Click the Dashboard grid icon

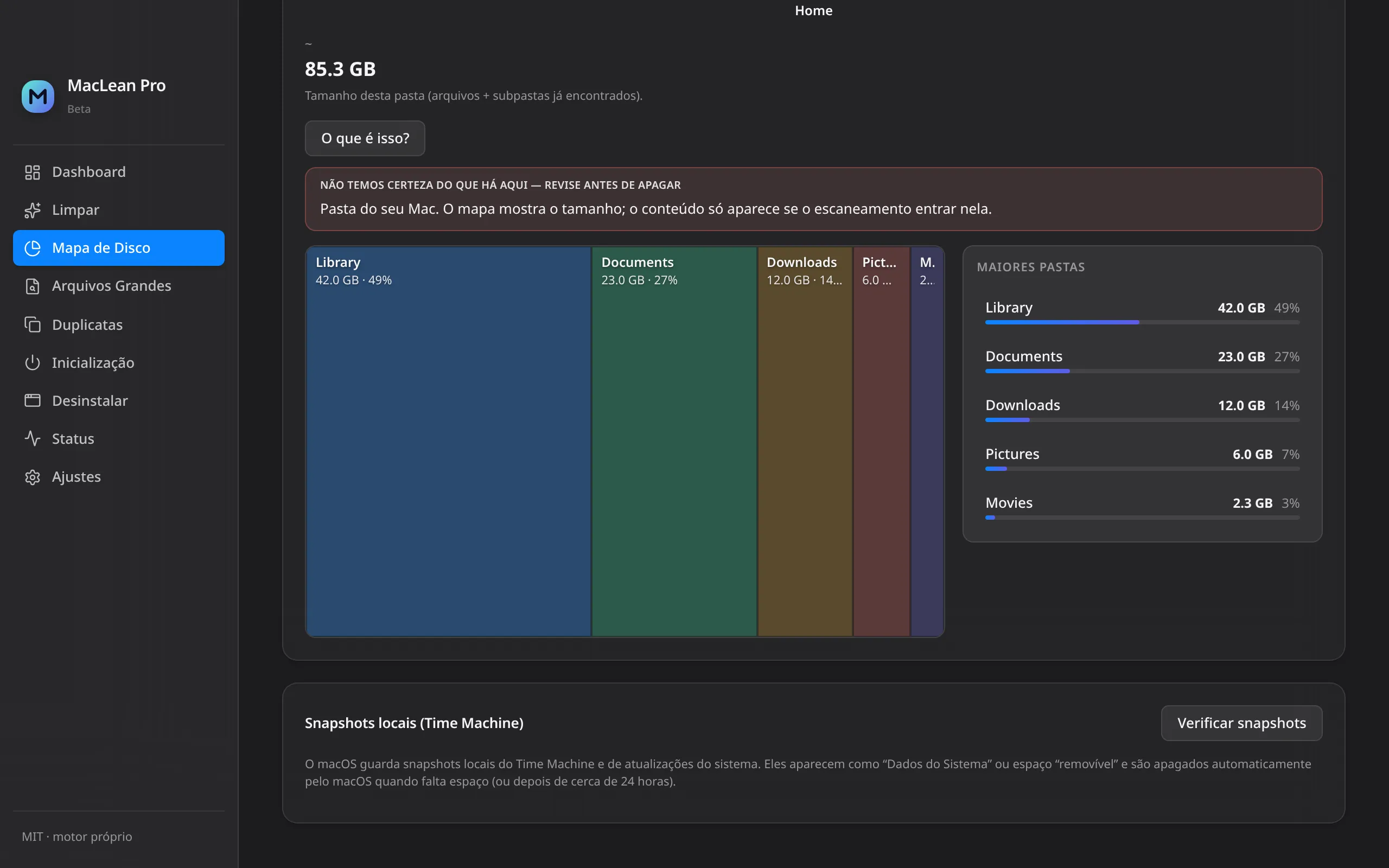33,172
